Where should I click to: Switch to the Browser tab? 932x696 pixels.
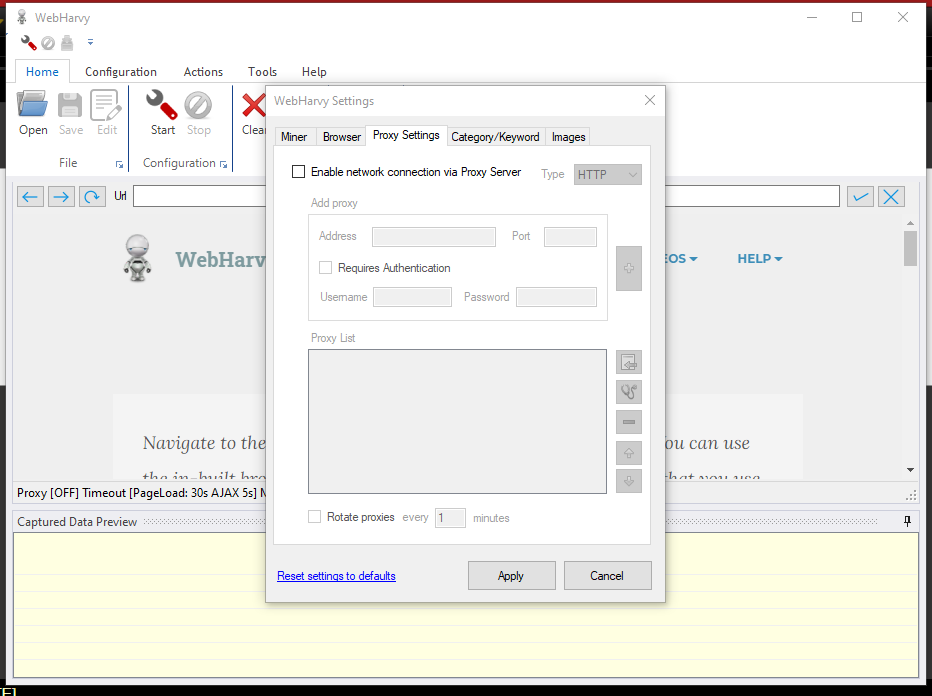tap(342, 137)
